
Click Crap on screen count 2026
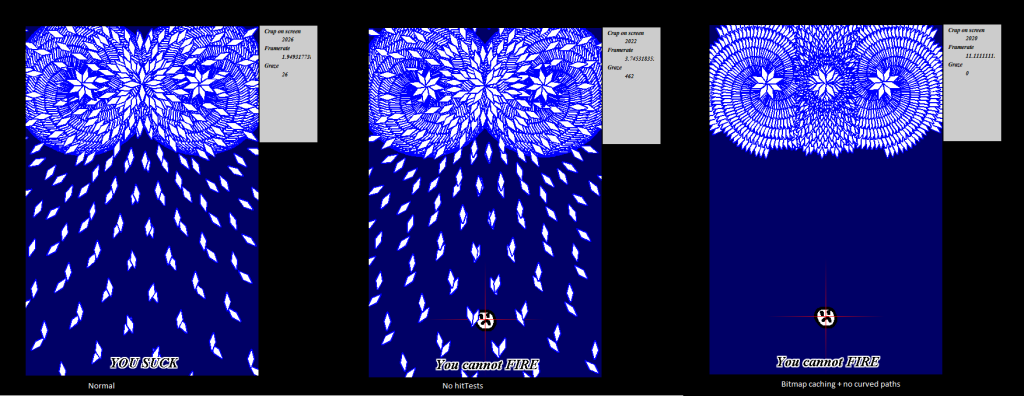click(287, 40)
